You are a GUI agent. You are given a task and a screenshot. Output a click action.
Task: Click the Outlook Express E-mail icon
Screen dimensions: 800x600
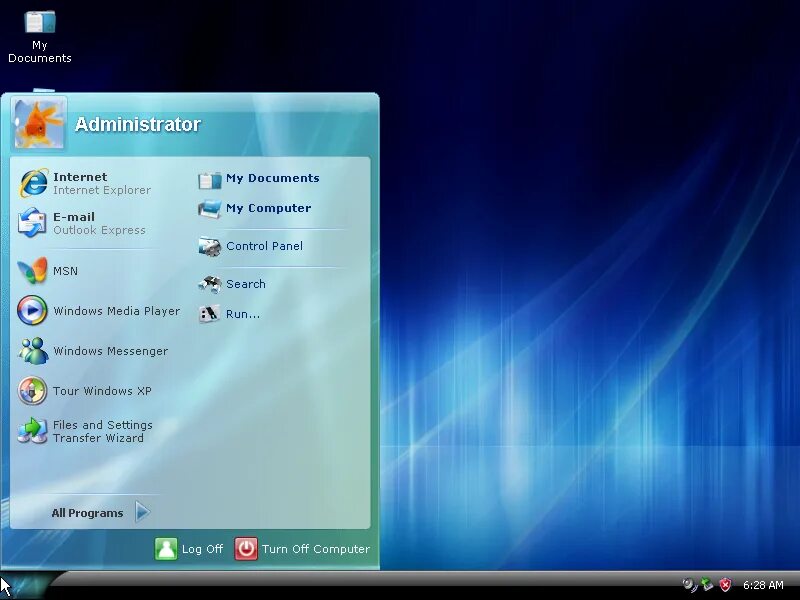click(32, 222)
